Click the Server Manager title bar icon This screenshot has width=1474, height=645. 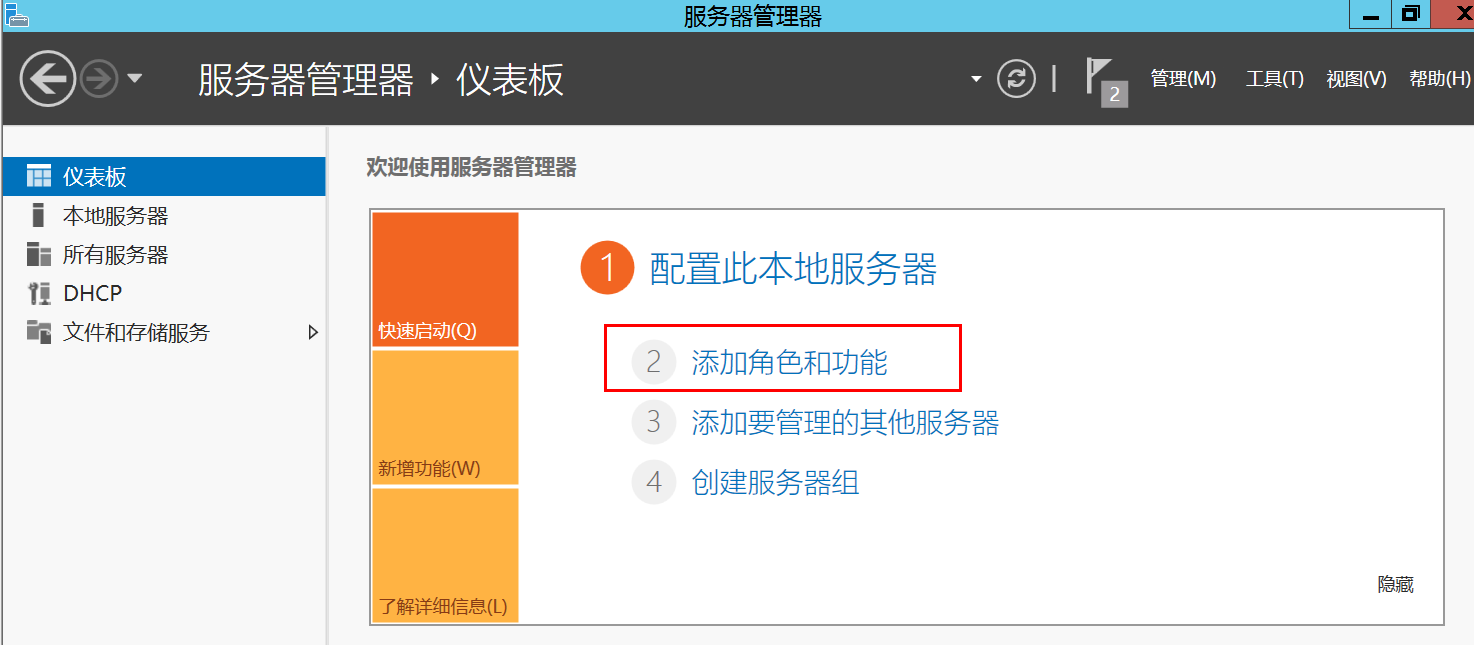point(16,14)
